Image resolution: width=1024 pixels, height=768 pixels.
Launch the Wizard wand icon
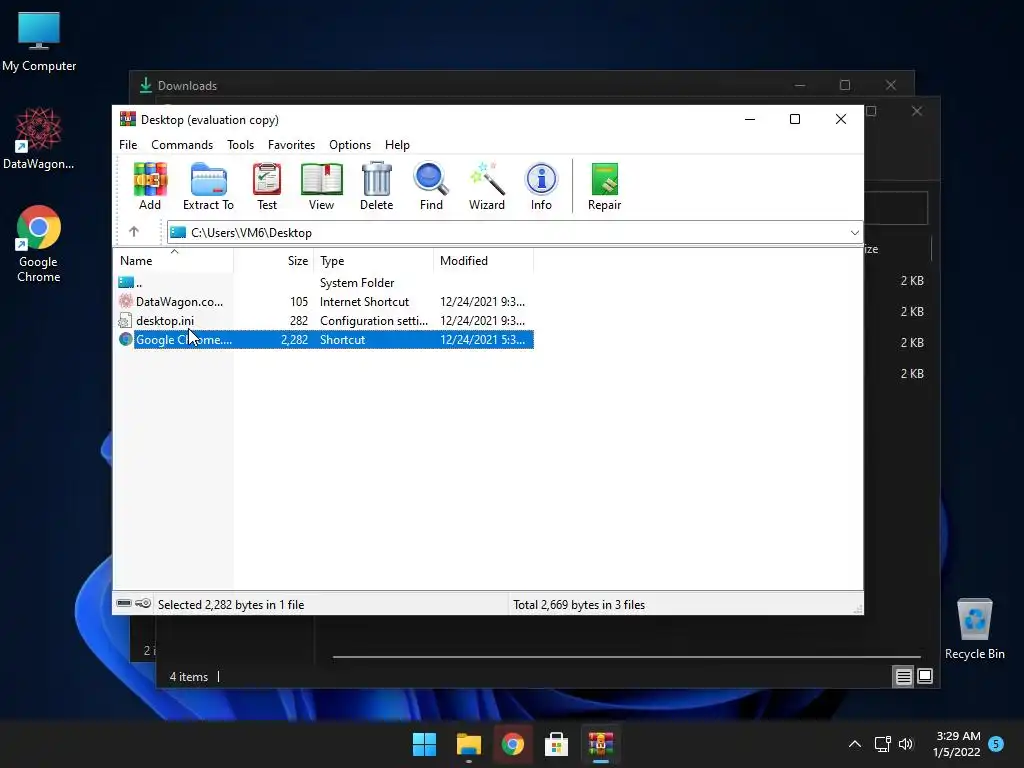487,180
